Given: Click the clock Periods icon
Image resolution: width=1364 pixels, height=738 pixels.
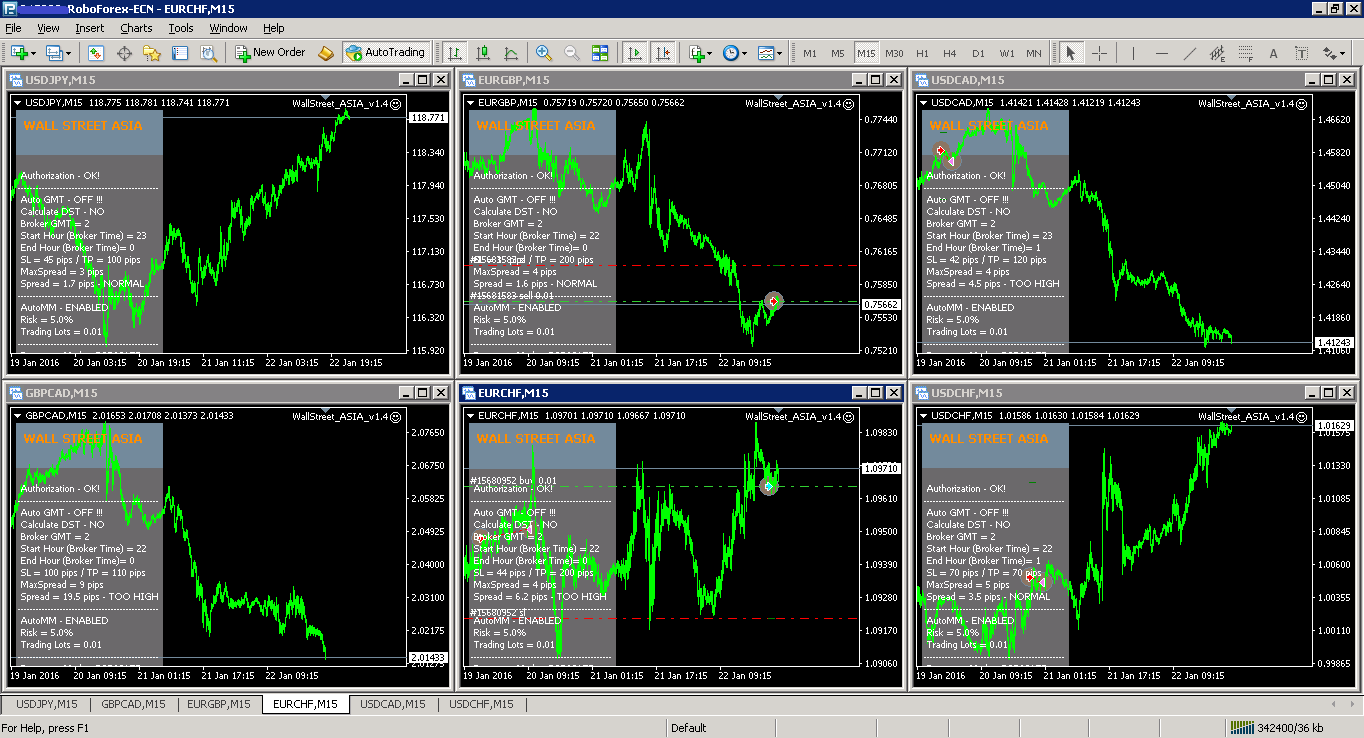Looking at the screenshot, I should (x=731, y=53).
